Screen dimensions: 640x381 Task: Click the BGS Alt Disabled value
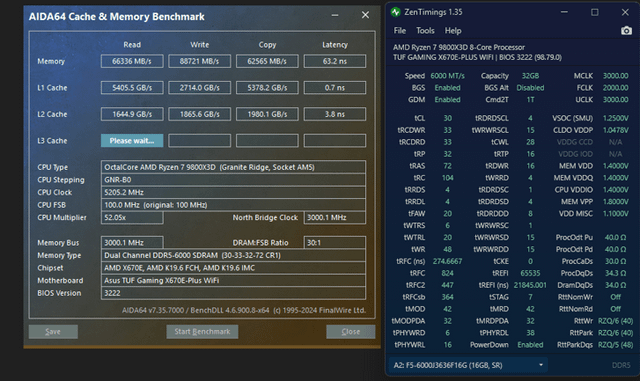point(530,88)
